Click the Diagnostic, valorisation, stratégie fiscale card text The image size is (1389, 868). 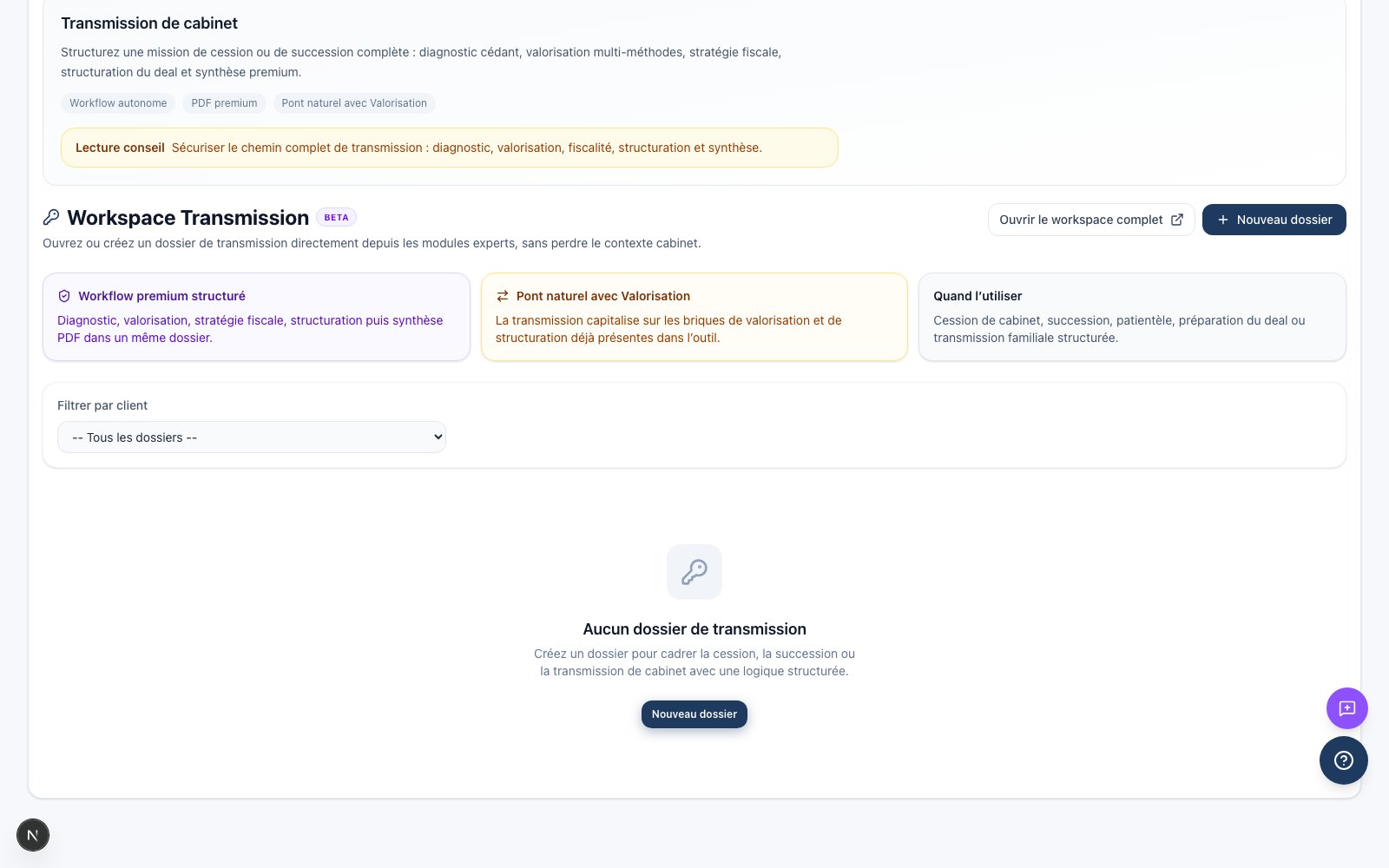click(x=250, y=329)
